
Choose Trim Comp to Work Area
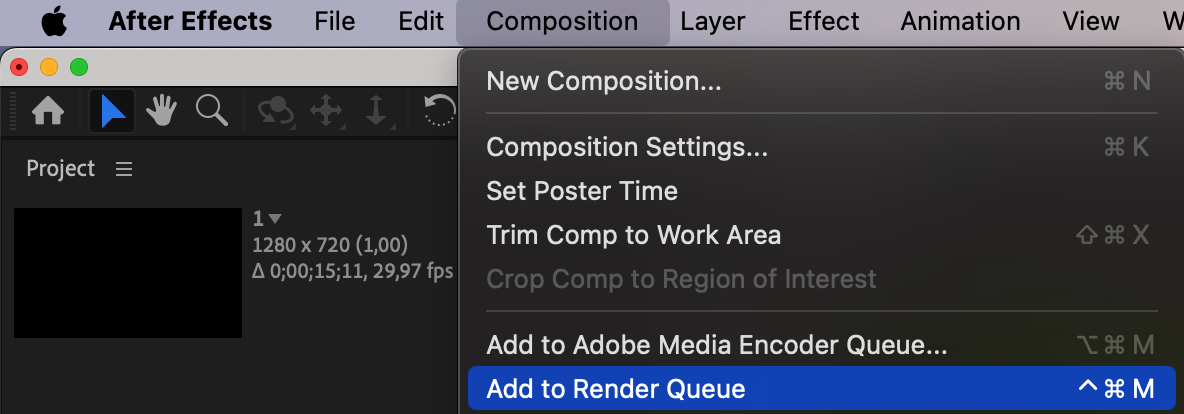pos(633,235)
